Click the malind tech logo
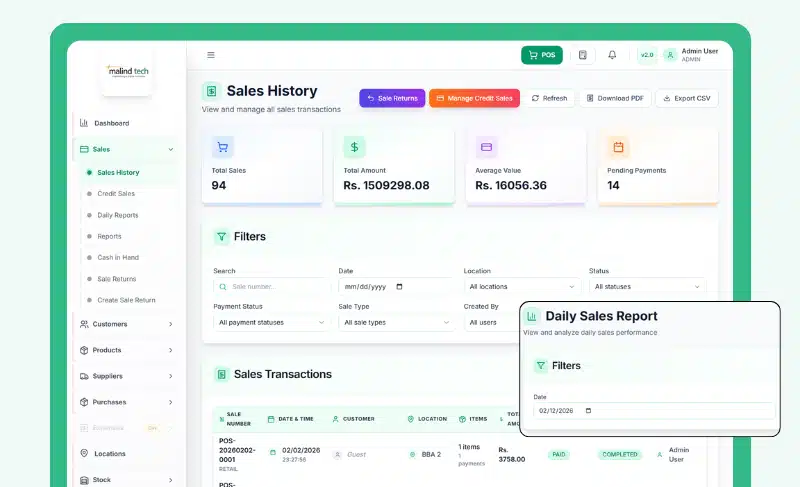Image resolution: width=800 pixels, height=487 pixels. (127, 71)
